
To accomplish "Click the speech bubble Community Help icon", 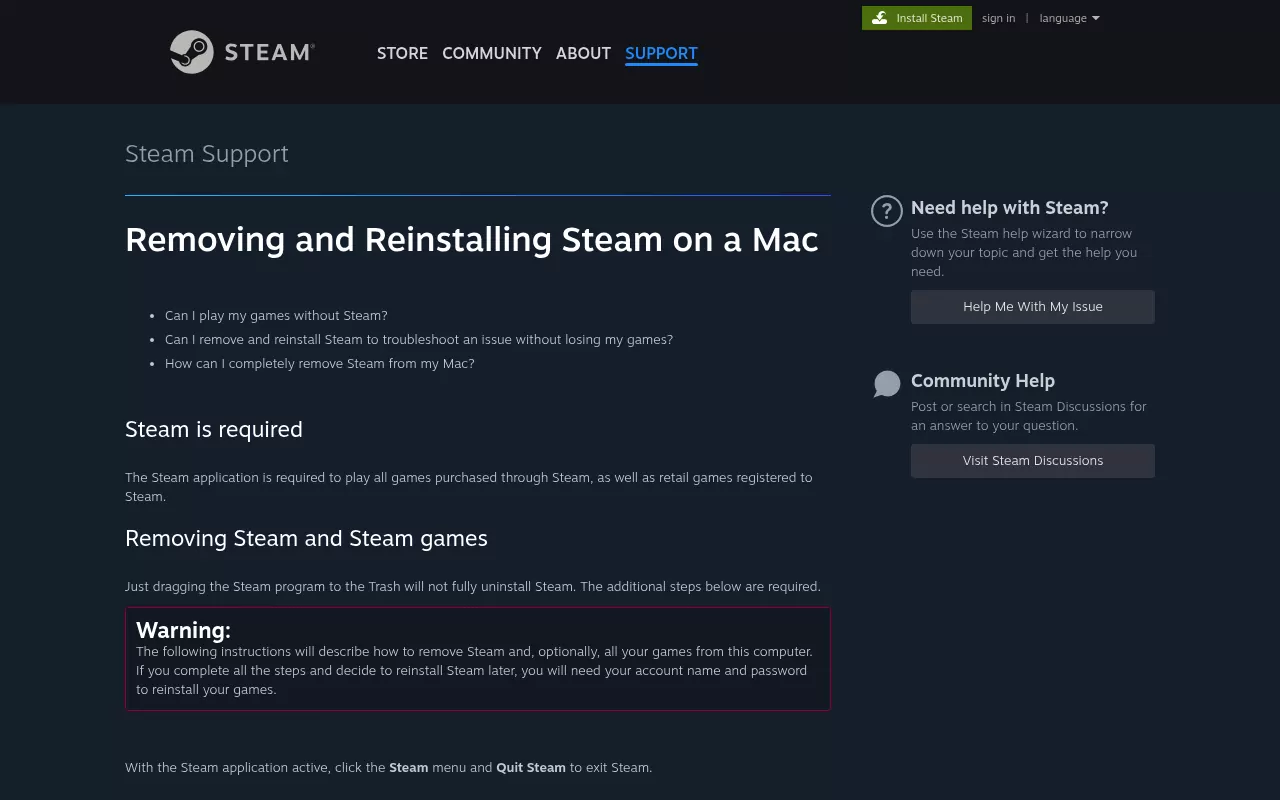I will [887, 384].
